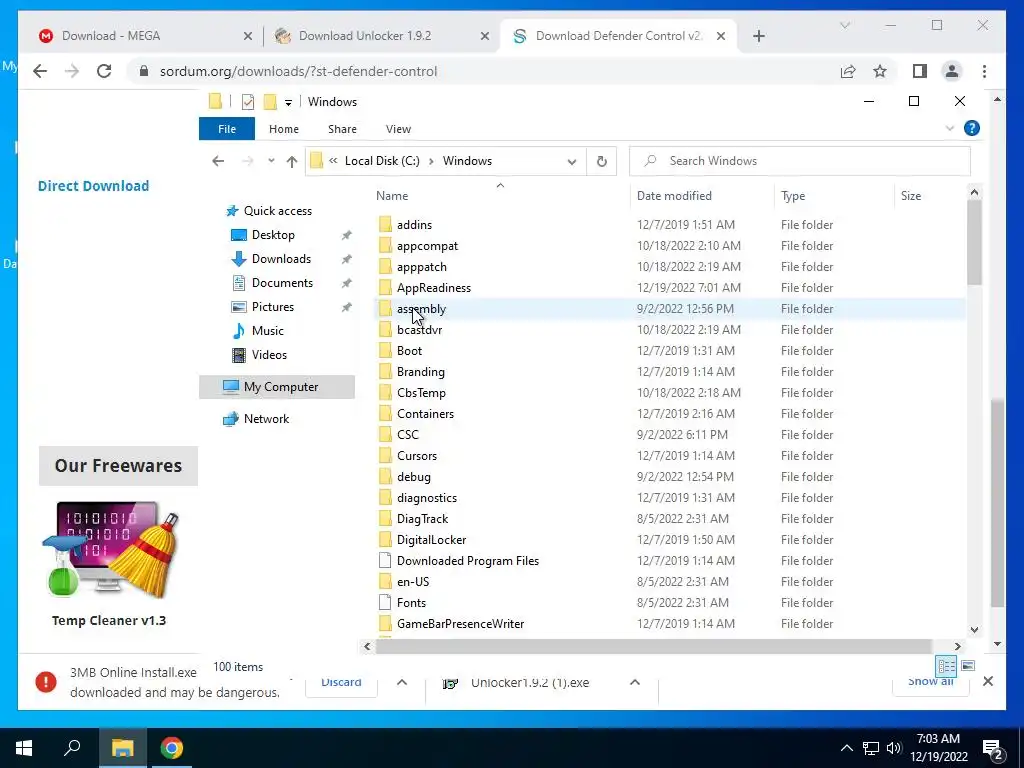Open Chrome three-dot menu

coord(984,71)
